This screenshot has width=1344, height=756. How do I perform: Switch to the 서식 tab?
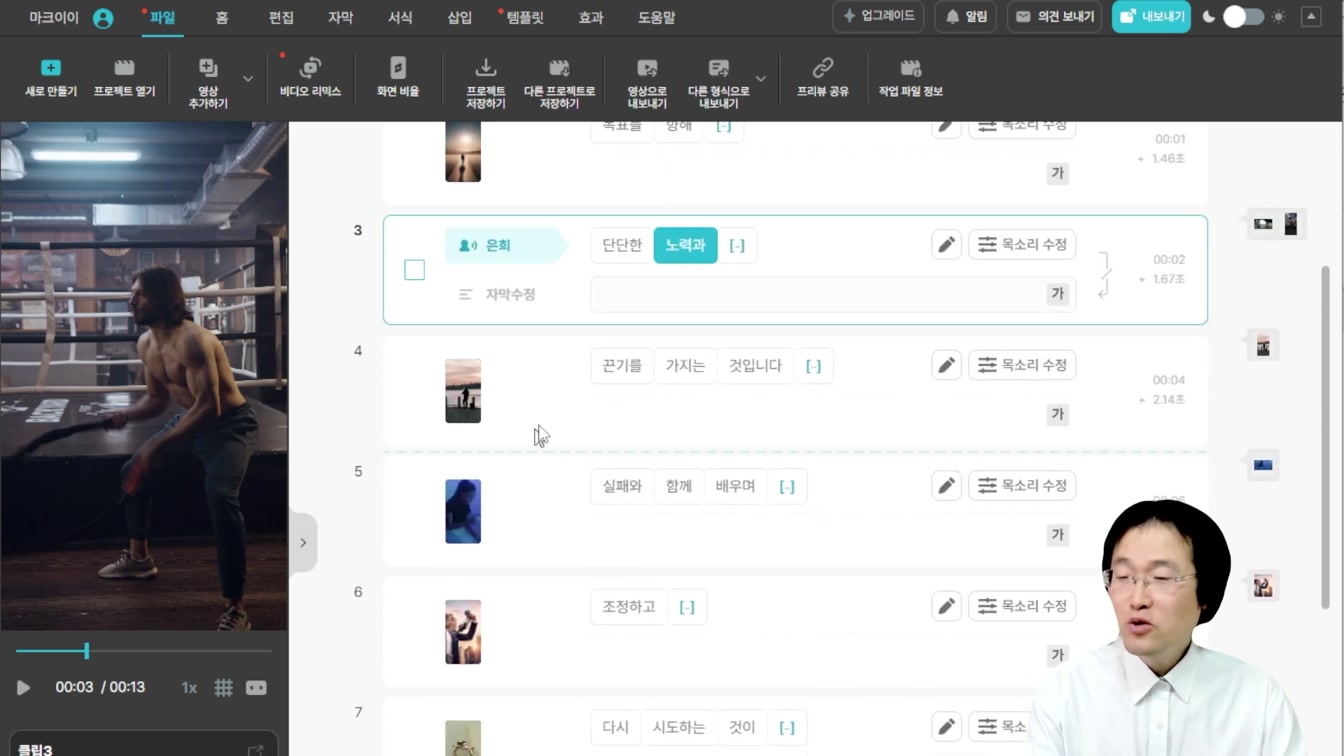[400, 18]
